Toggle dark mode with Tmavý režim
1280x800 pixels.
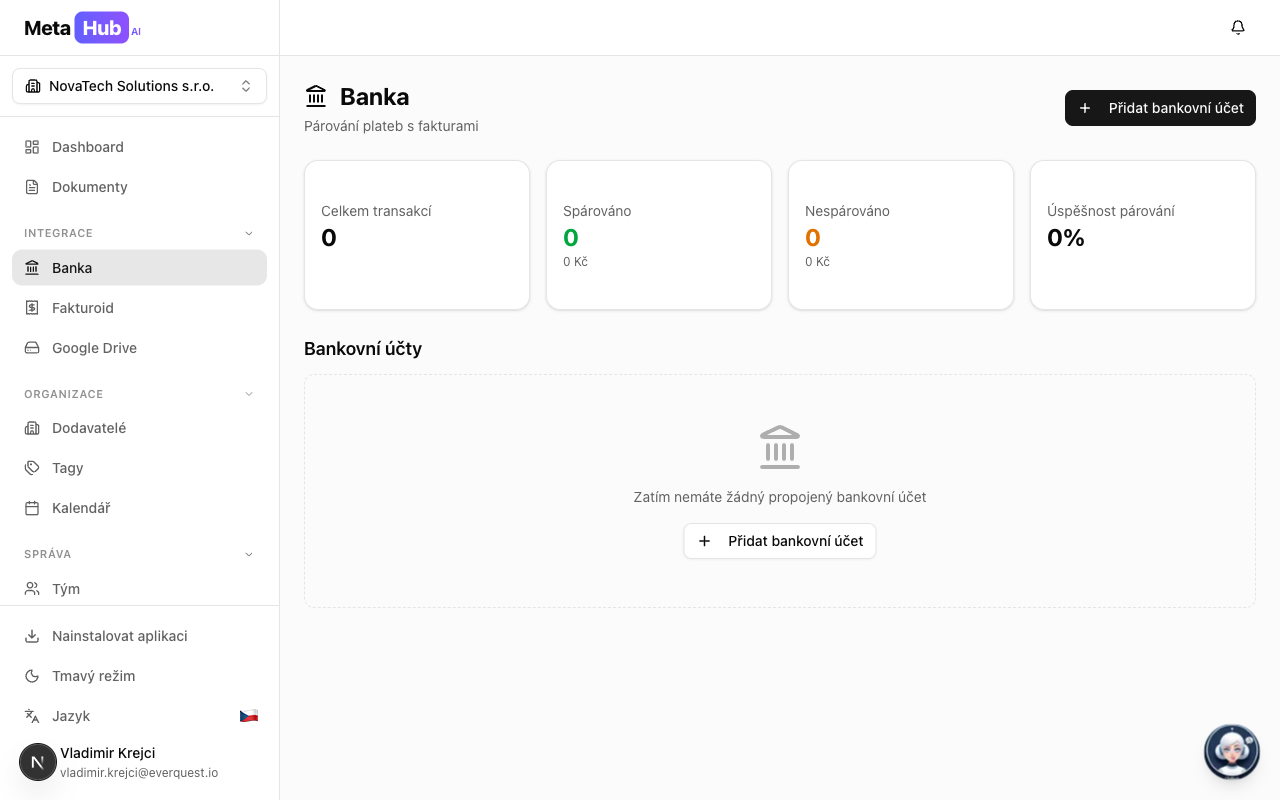point(93,676)
